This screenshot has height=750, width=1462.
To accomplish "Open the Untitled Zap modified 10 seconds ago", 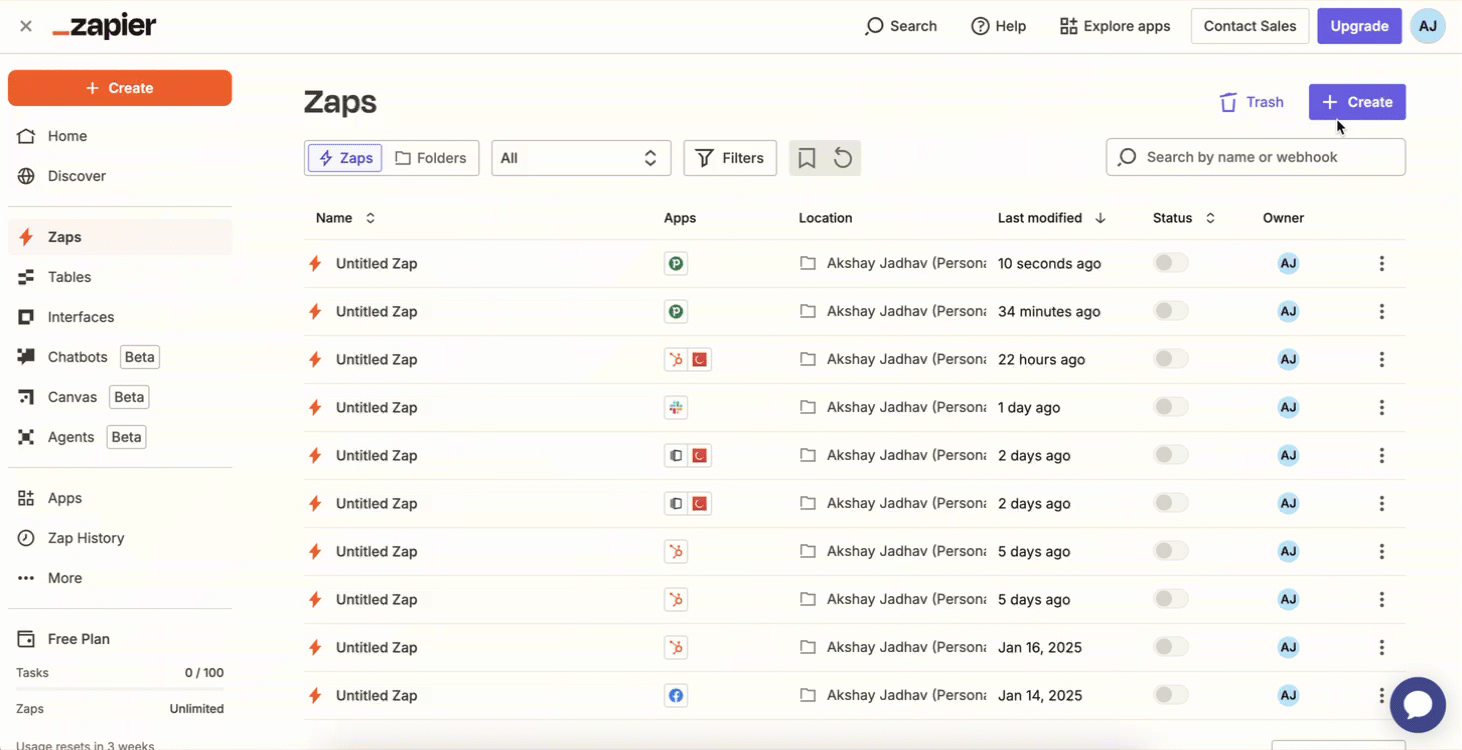I will [376, 264].
